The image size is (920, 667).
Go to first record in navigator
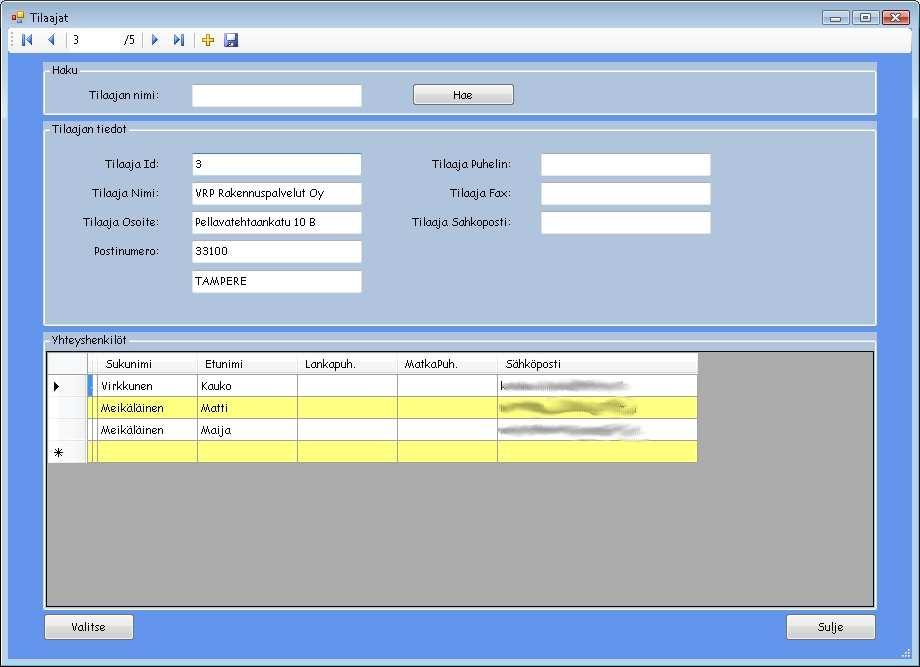[x=27, y=40]
